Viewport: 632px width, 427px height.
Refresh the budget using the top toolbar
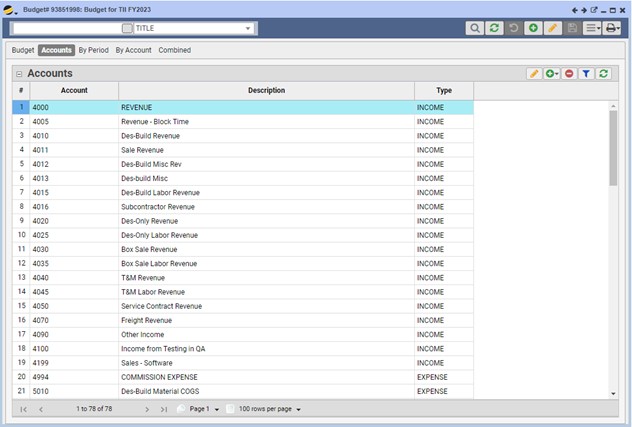click(494, 29)
